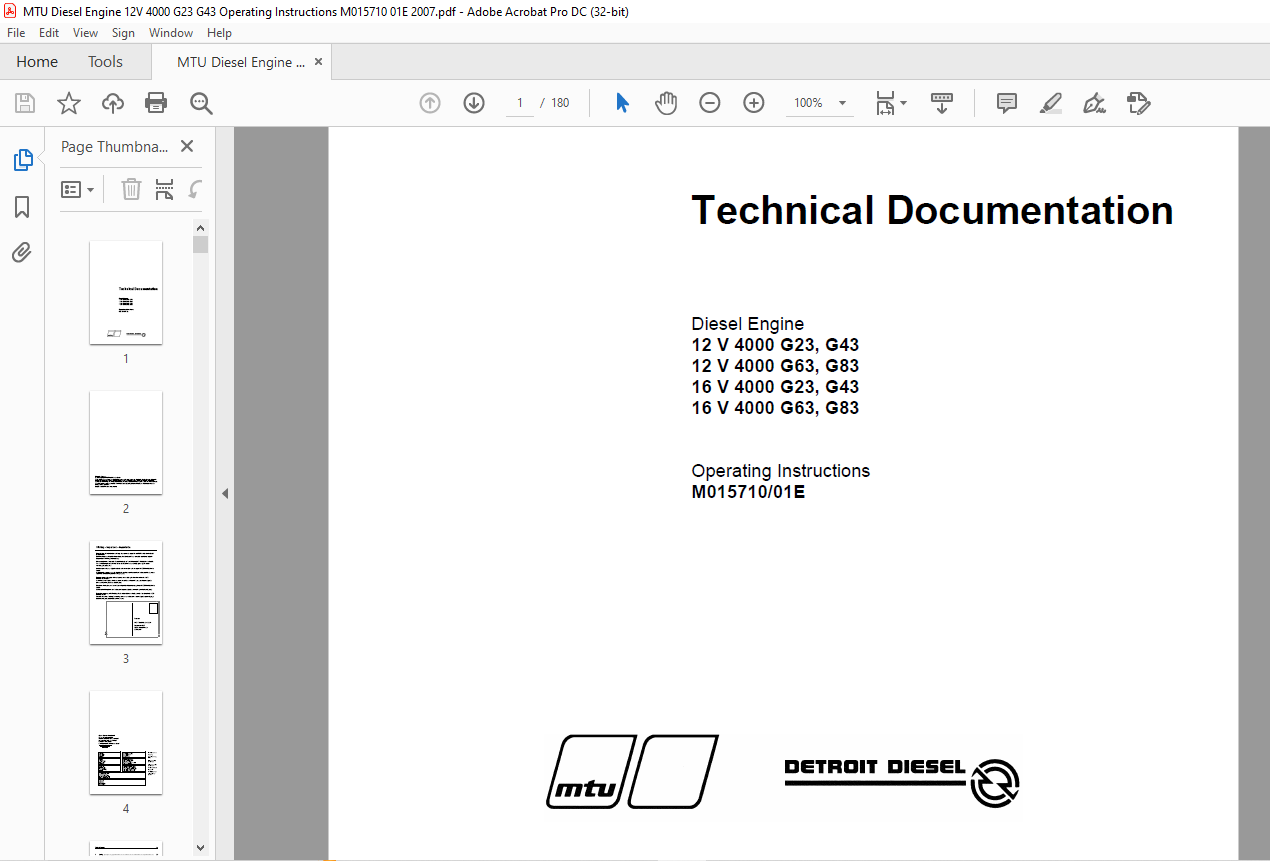Open the Find text magnifier icon
Image resolution: width=1270 pixels, height=861 pixels.
coord(201,103)
